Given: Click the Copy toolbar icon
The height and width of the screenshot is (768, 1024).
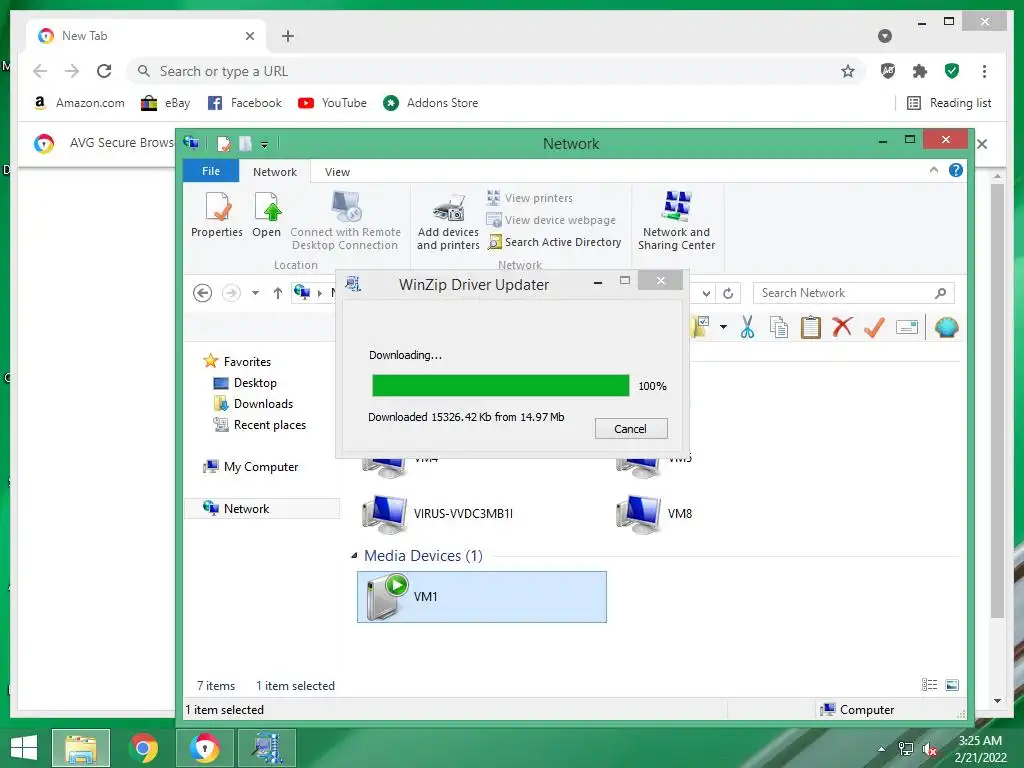Looking at the screenshot, I should click(x=778, y=327).
